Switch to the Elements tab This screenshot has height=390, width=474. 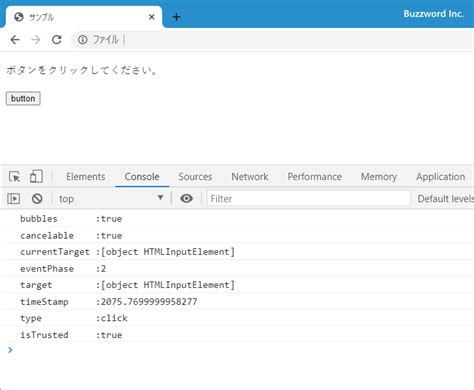click(86, 177)
